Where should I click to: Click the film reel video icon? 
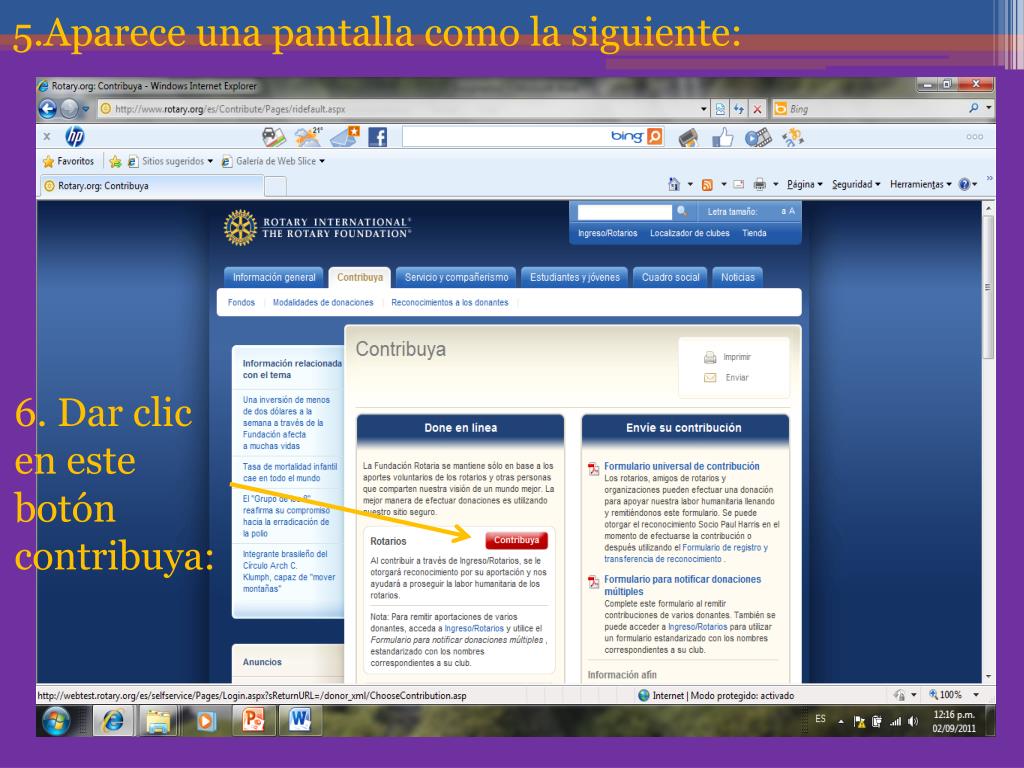pos(758,137)
